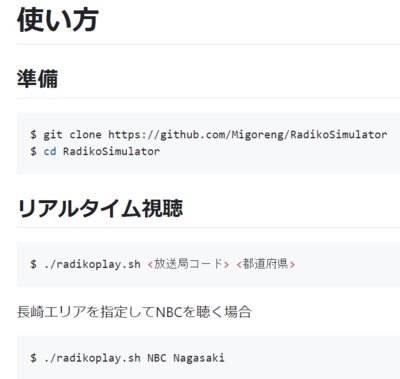The width and height of the screenshot is (400, 379).
Task: Click Nagasaki in the example command
Action: click(x=199, y=358)
